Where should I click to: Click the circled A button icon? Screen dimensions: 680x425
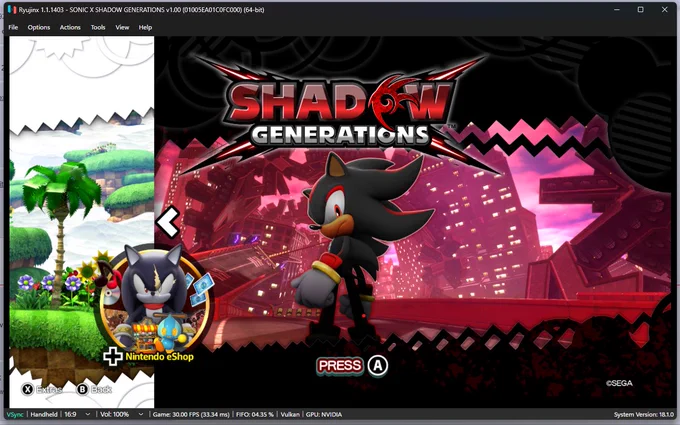(x=378, y=366)
